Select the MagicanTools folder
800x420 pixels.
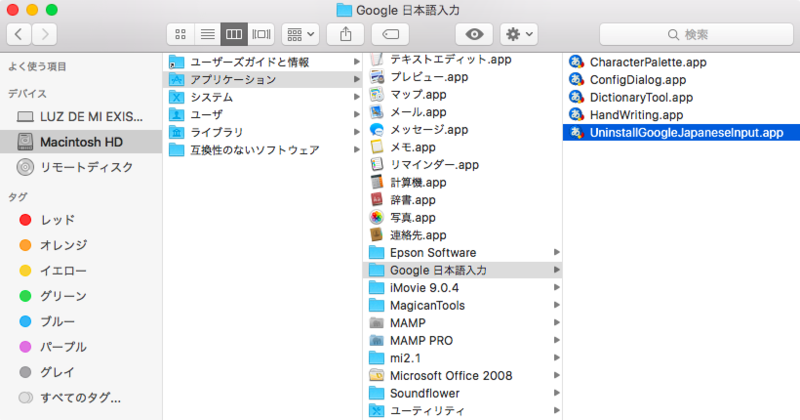(x=462, y=305)
